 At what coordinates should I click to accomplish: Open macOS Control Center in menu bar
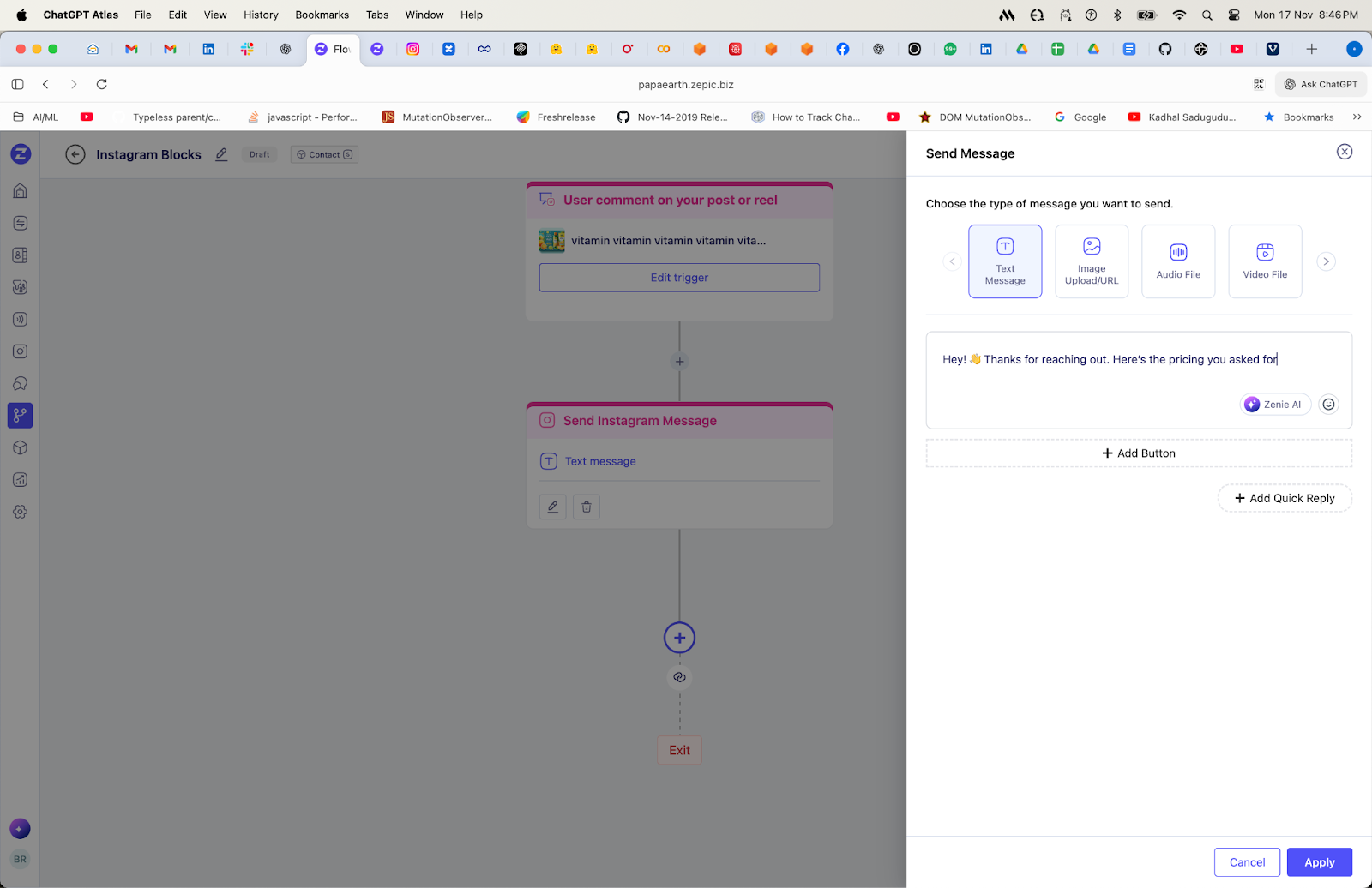click(1234, 15)
